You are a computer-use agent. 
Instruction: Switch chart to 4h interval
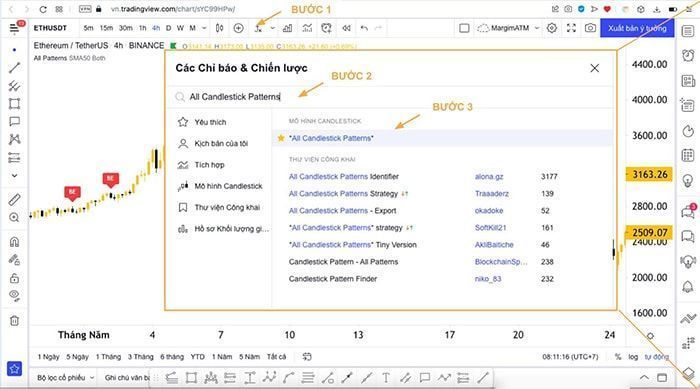coord(156,28)
